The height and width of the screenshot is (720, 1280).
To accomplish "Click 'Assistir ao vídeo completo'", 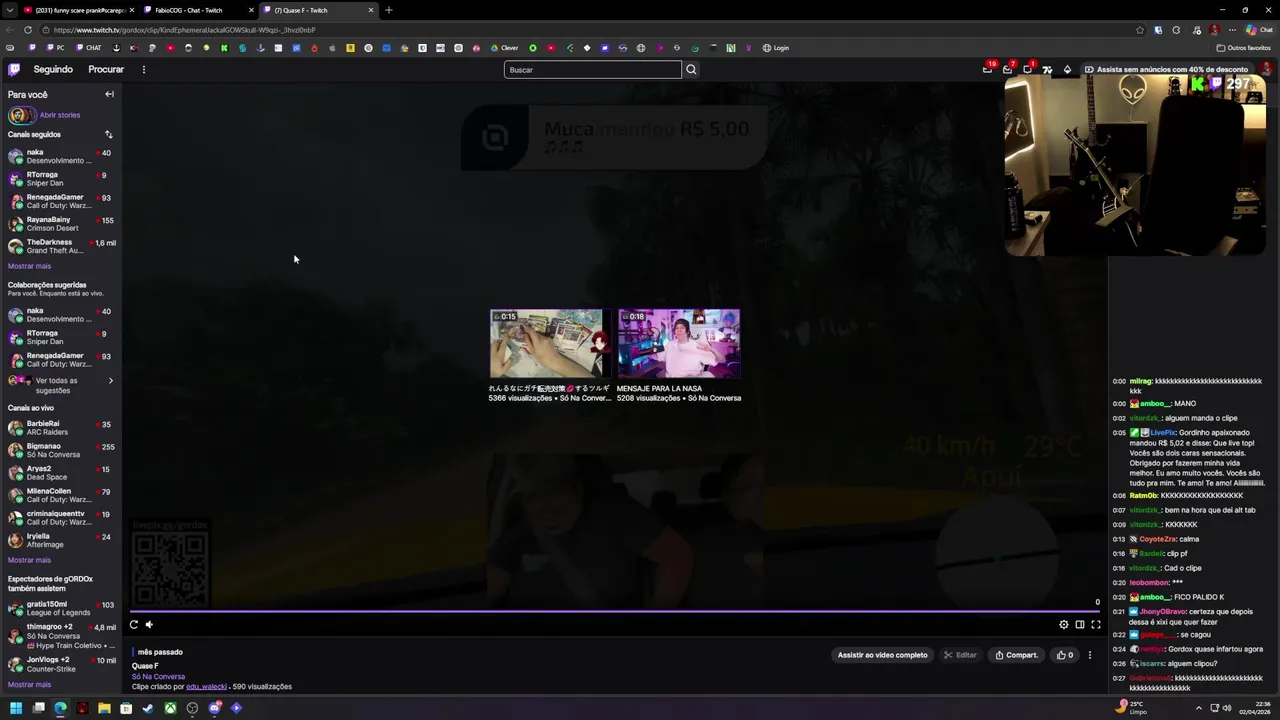I will pos(882,655).
